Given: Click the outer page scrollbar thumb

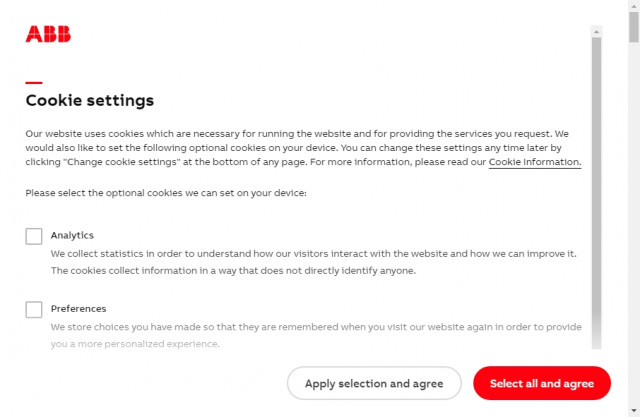Looking at the screenshot, I should (x=634, y=28).
